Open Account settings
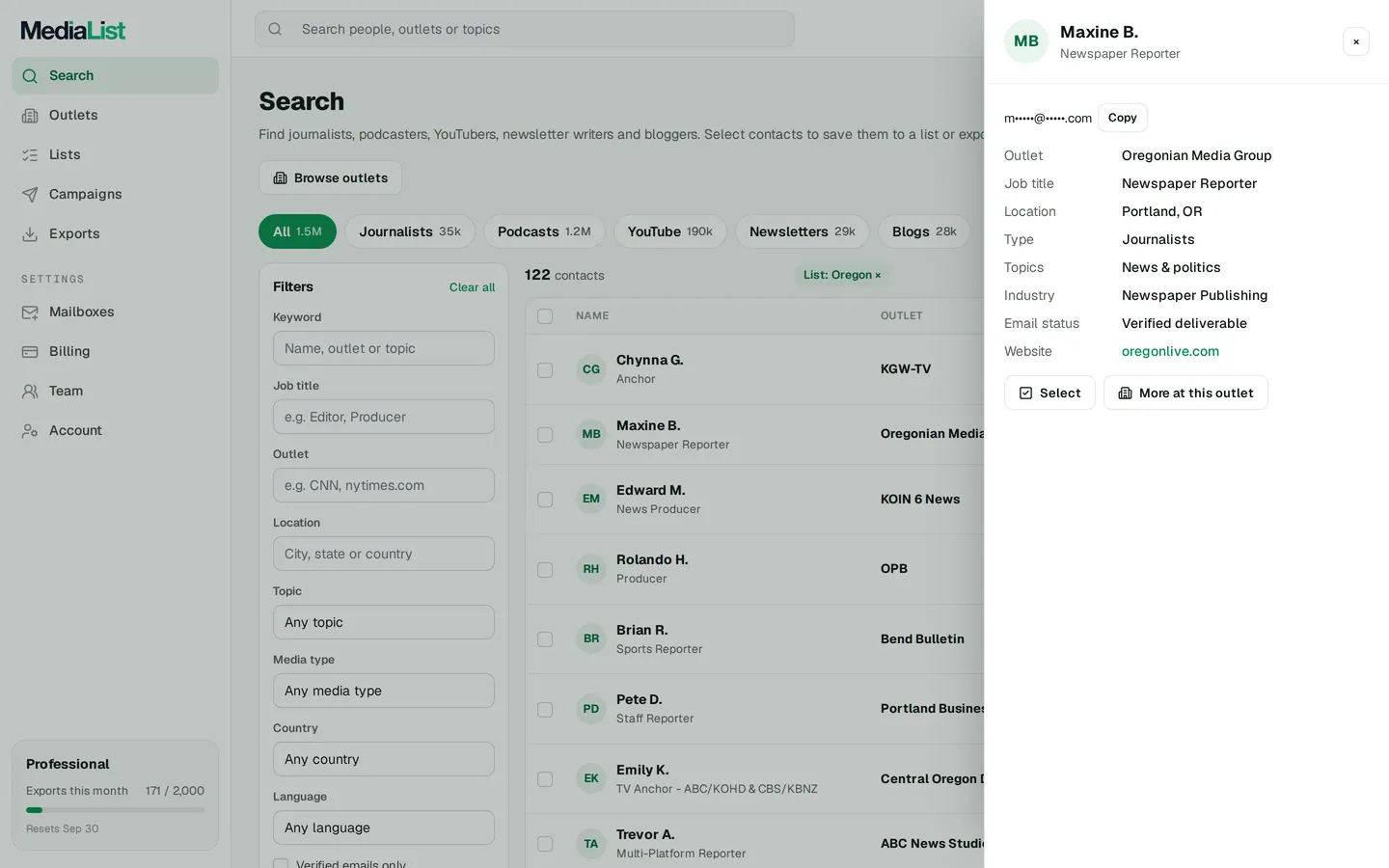 pyautogui.click(x=115, y=430)
